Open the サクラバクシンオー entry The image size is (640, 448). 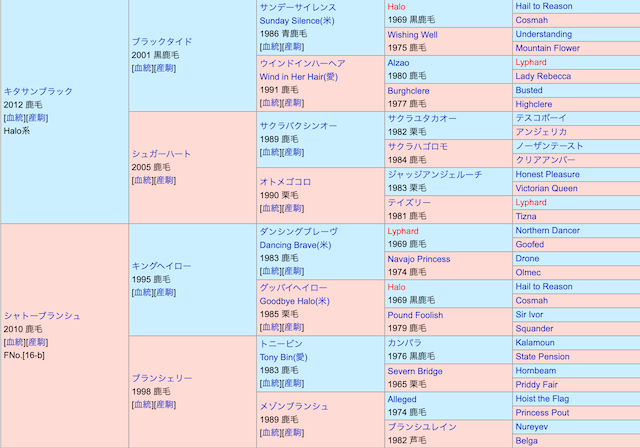(298, 126)
